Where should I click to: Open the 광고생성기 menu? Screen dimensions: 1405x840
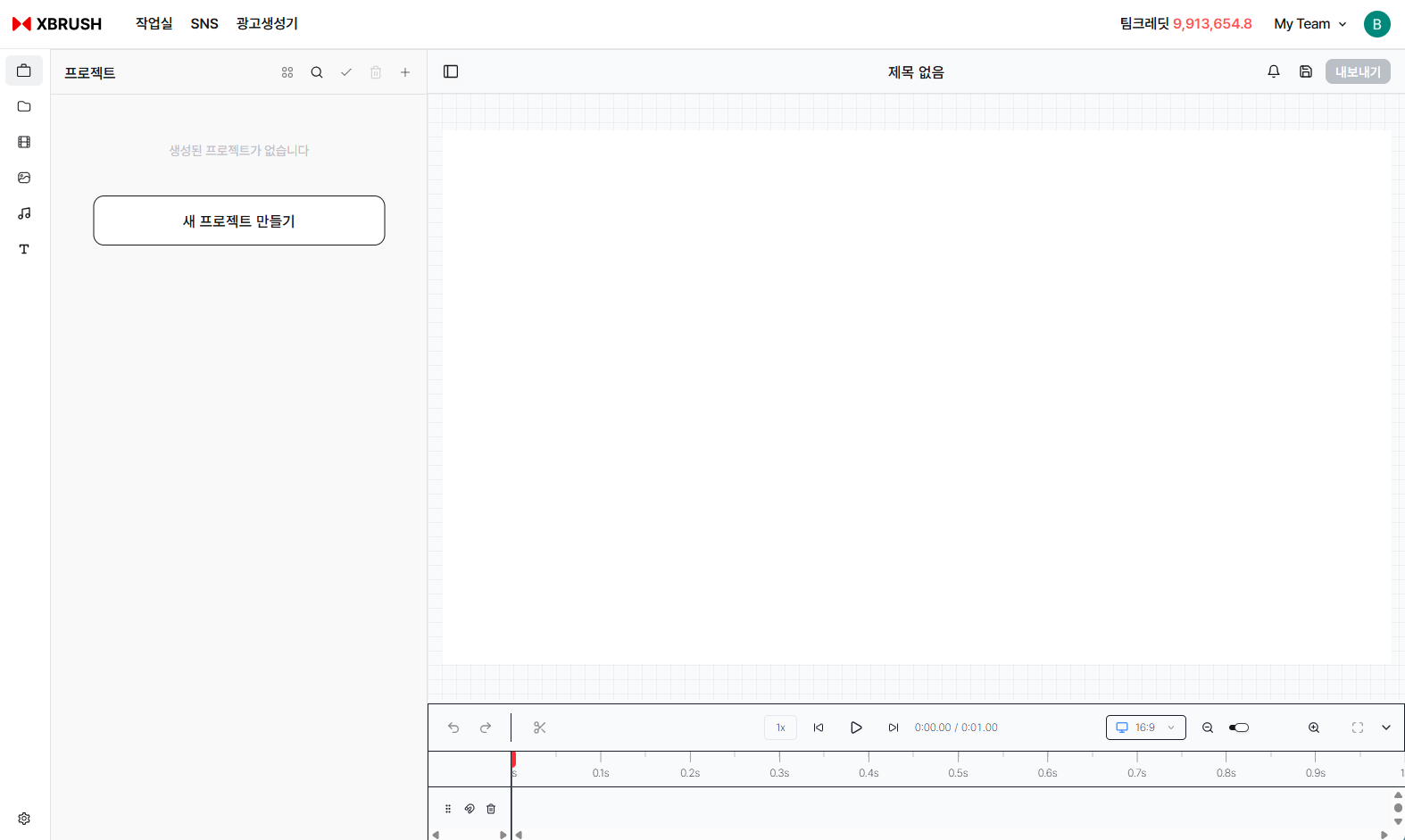point(267,24)
